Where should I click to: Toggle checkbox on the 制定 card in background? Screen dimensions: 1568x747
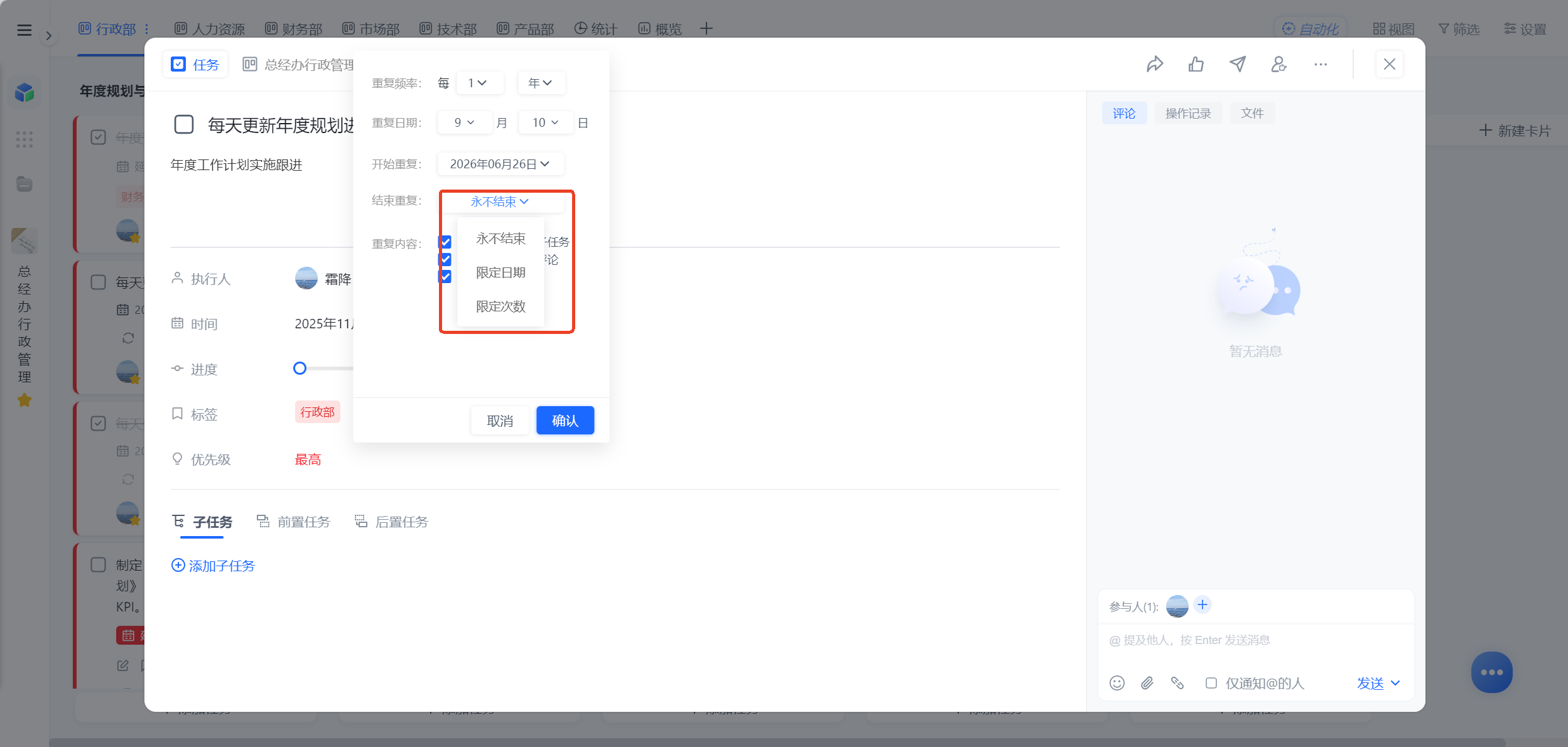[99, 564]
